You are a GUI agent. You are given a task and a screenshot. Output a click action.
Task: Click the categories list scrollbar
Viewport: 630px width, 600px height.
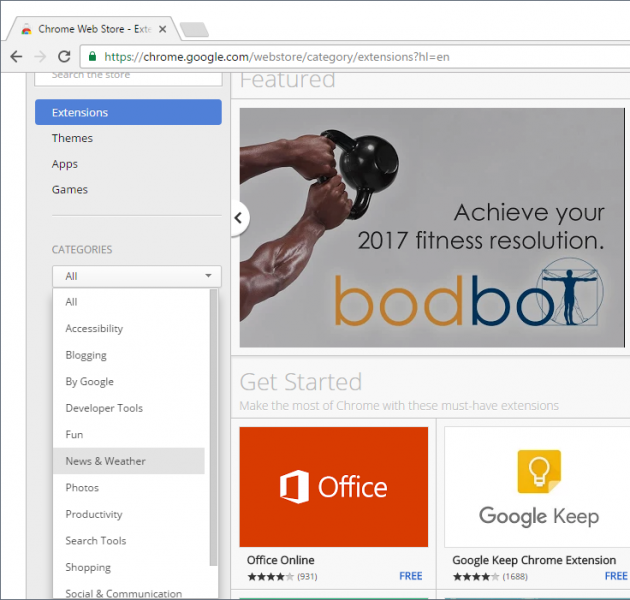click(213, 428)
